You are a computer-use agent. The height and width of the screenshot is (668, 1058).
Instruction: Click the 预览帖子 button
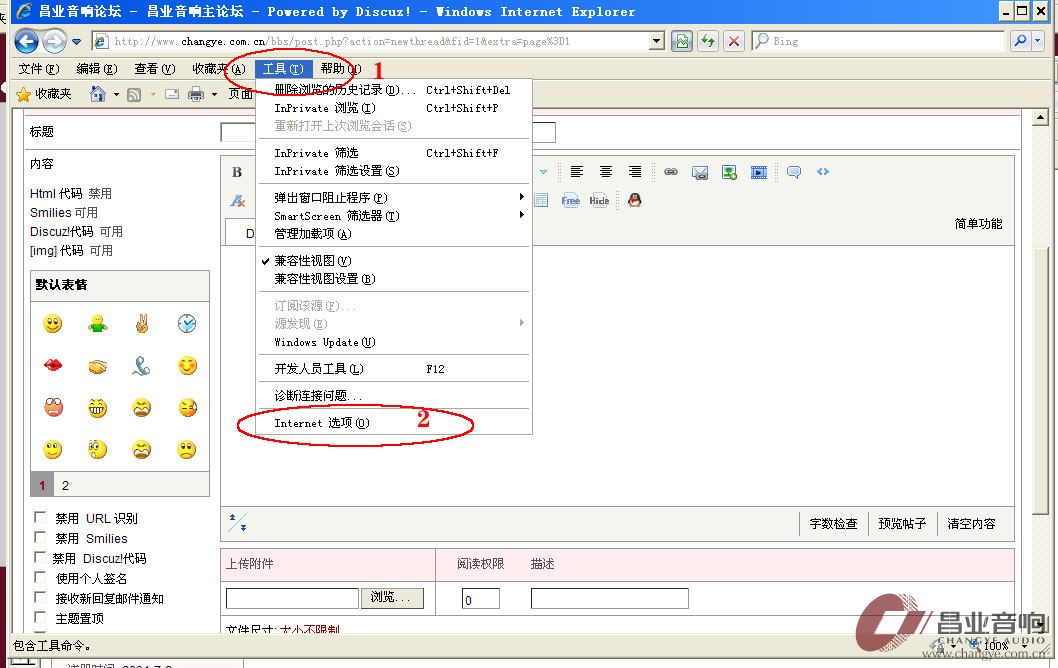[902, 524]
